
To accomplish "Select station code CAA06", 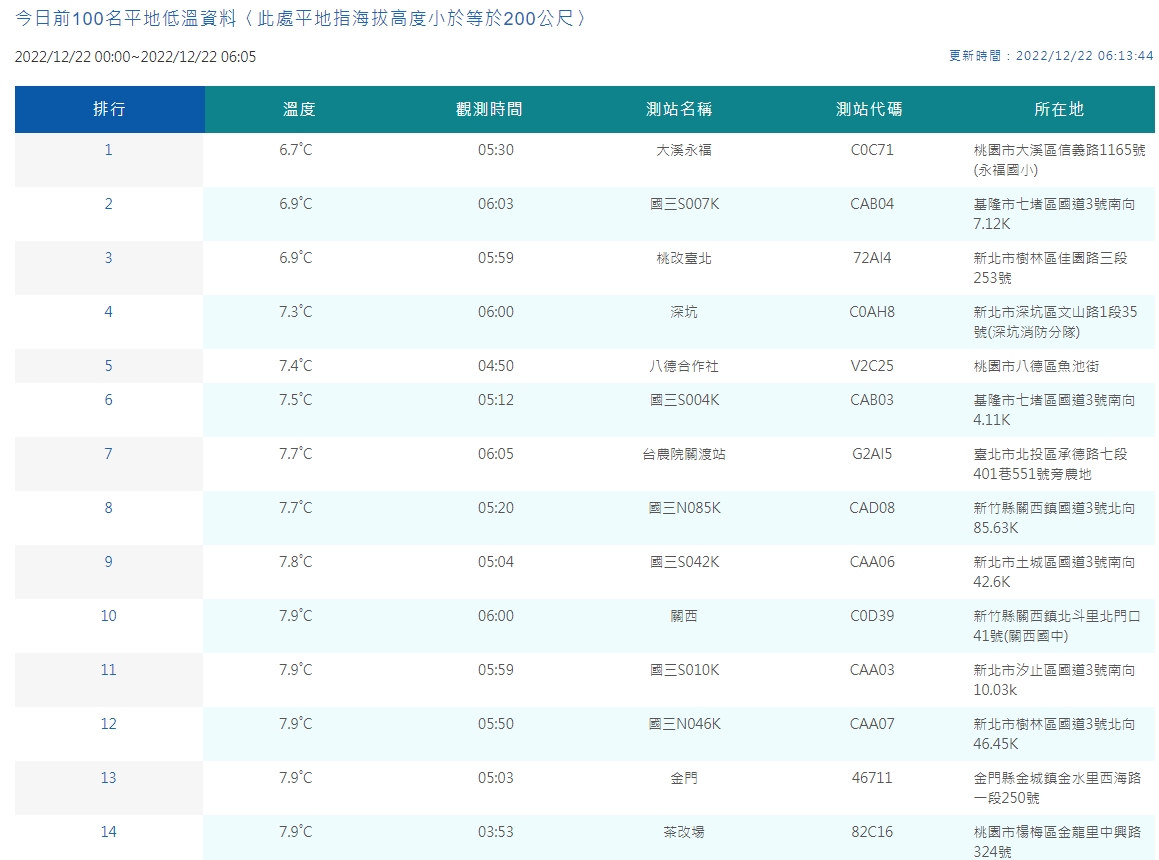I will point(872,562).
